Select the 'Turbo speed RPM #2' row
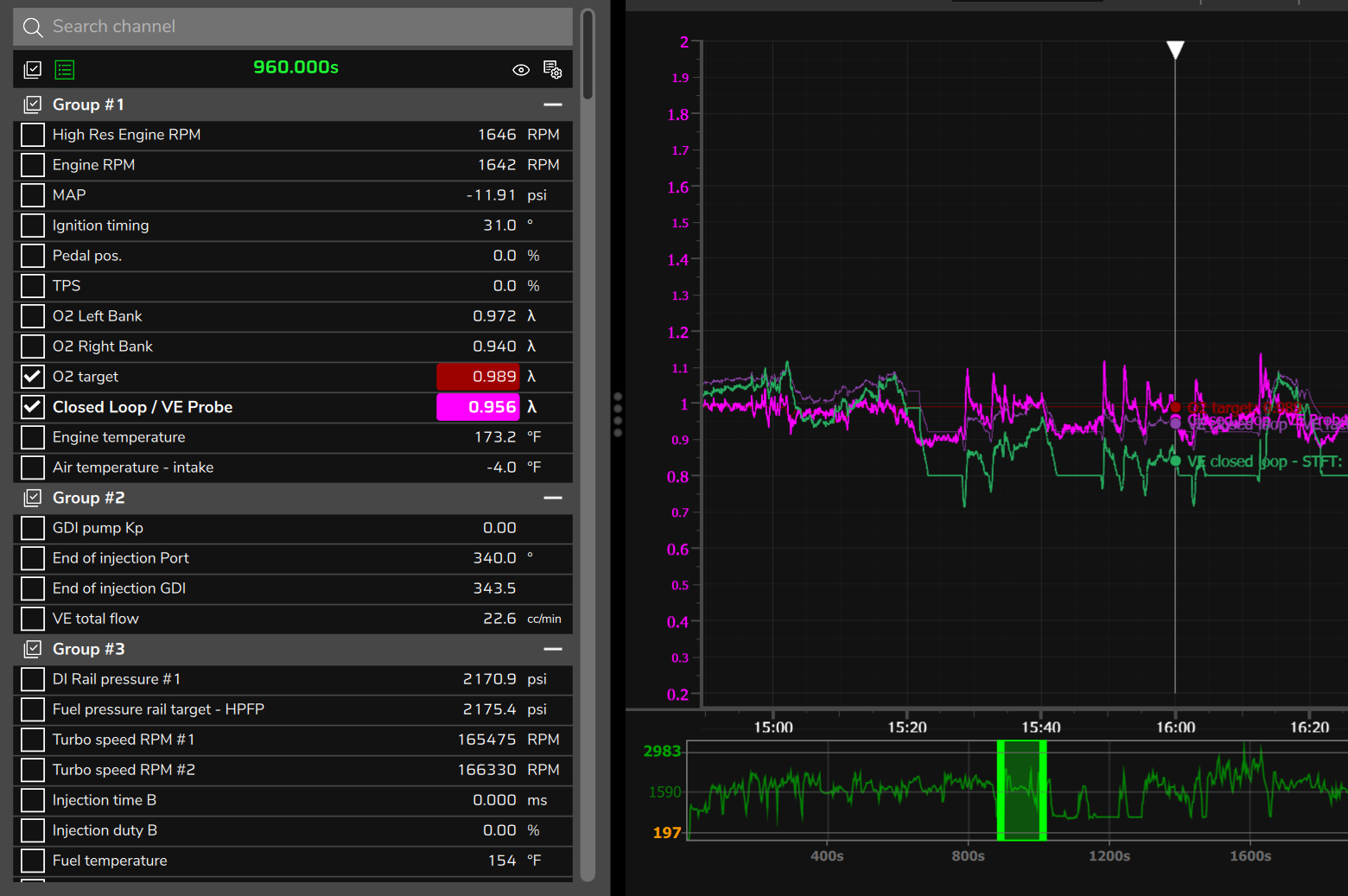The width and height of the screenshot is (1348, 896). pyautogui.click(x=293, y=770)
